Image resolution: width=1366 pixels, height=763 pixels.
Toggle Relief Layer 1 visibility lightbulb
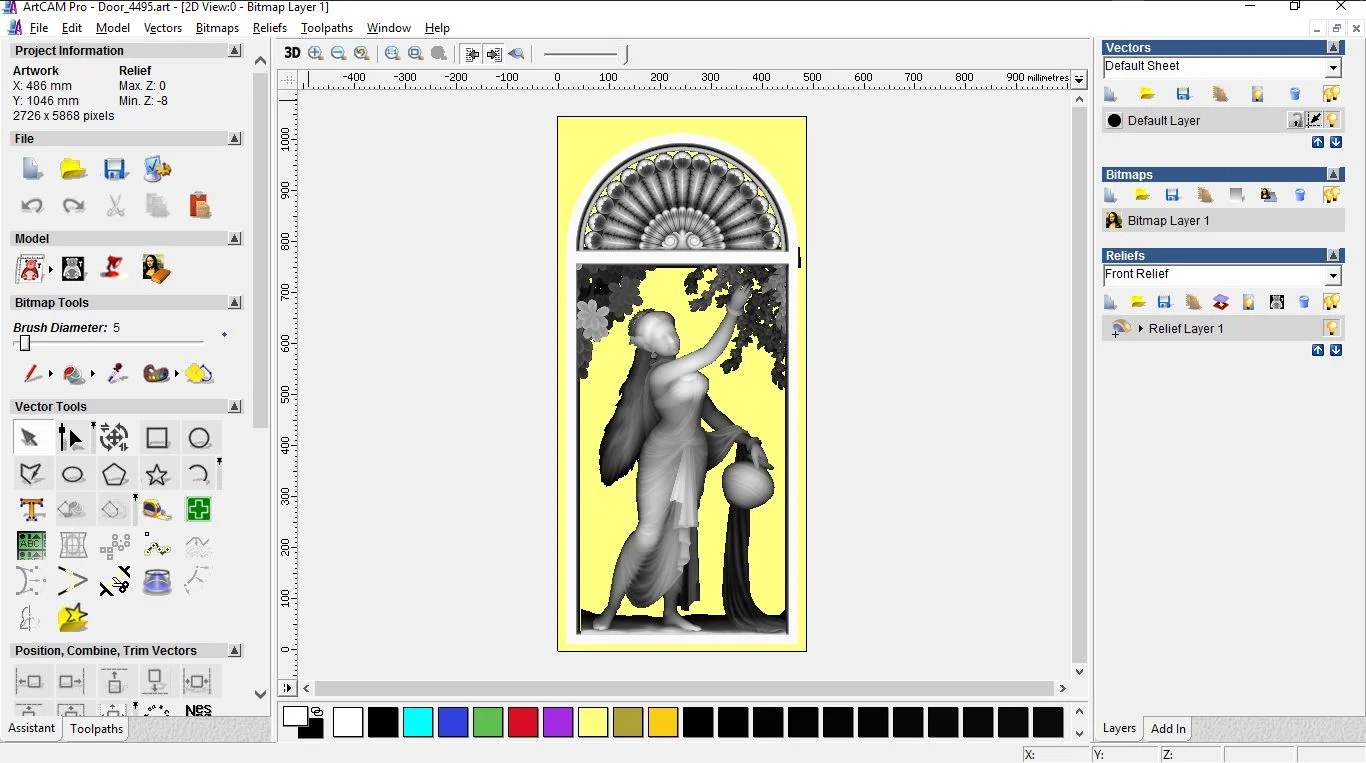[x=1331, y=328]
